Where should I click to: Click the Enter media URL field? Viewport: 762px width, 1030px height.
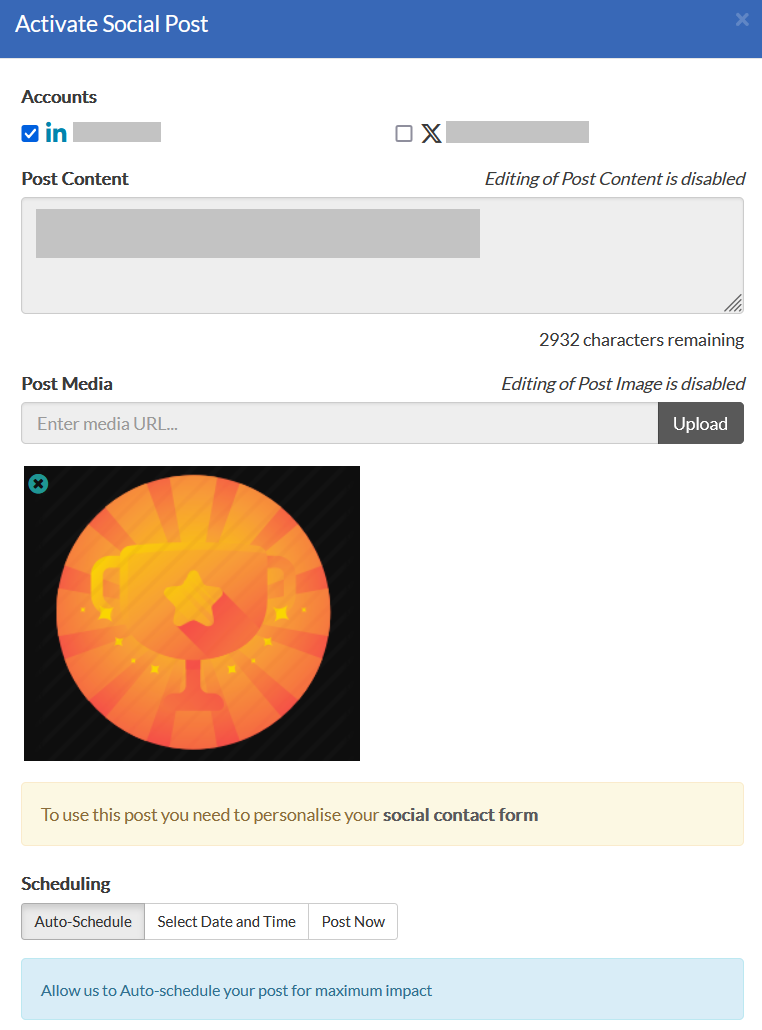[x=339, y=423]
